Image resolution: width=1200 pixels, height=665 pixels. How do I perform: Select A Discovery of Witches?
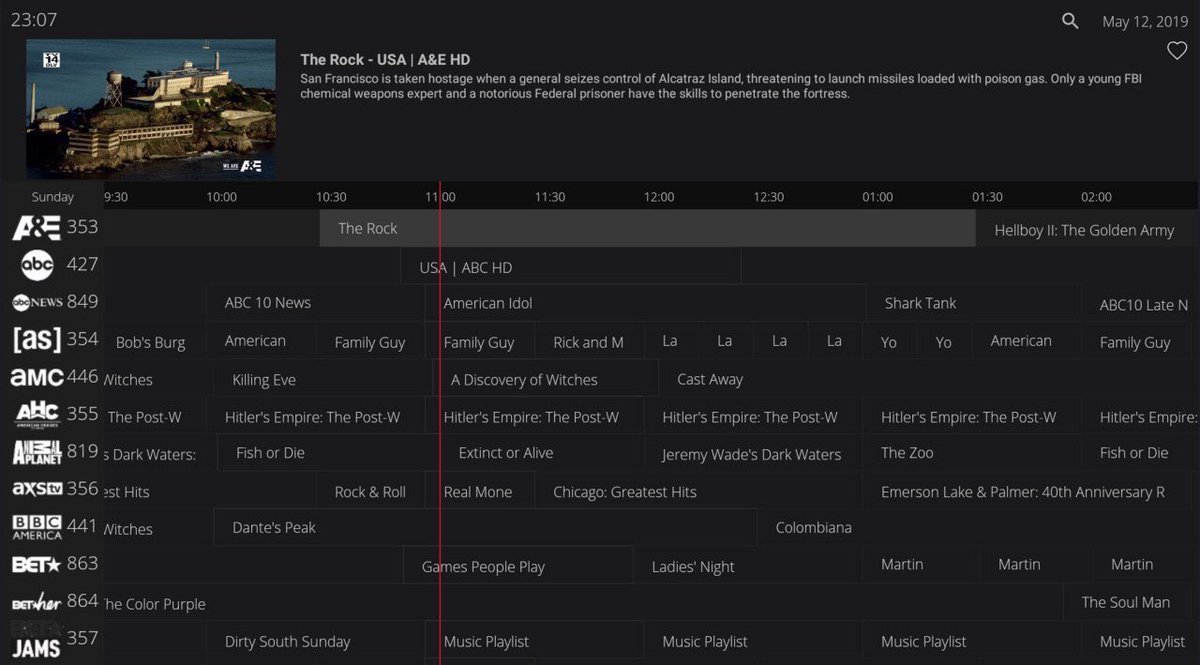coord(547,380)
